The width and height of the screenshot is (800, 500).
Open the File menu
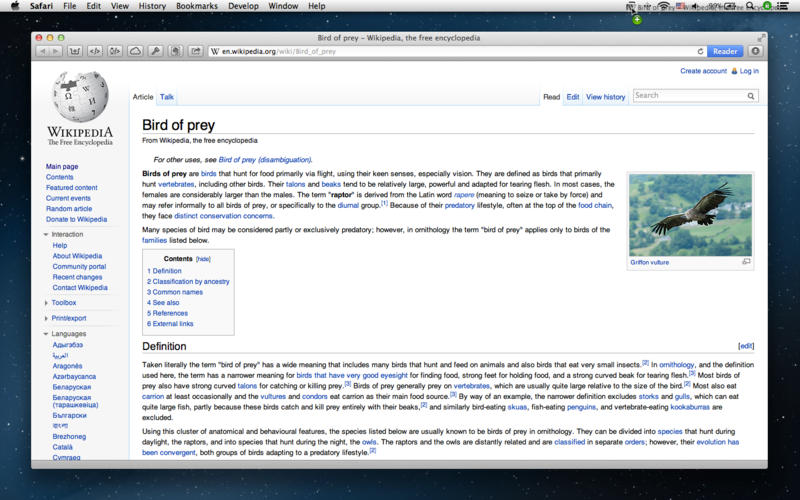click(69, 6)
